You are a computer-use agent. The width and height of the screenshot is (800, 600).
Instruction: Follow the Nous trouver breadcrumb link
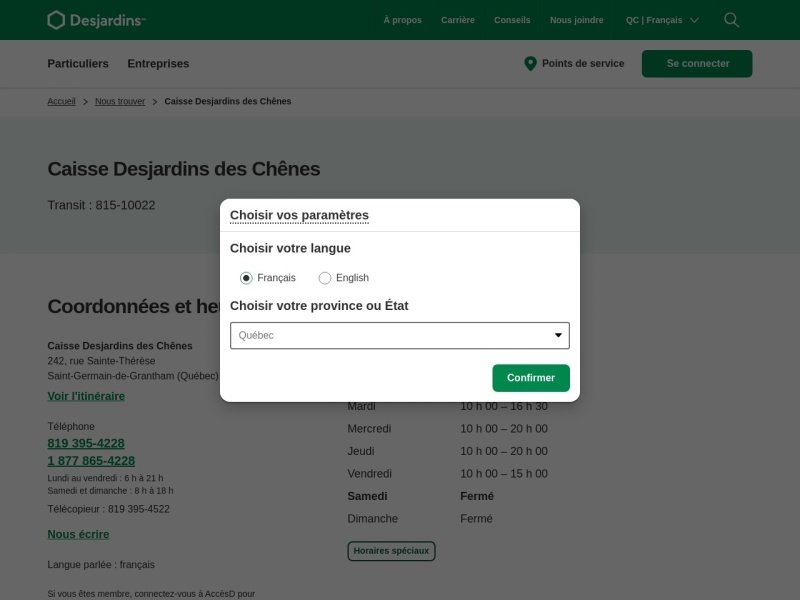tap(120, 101)
